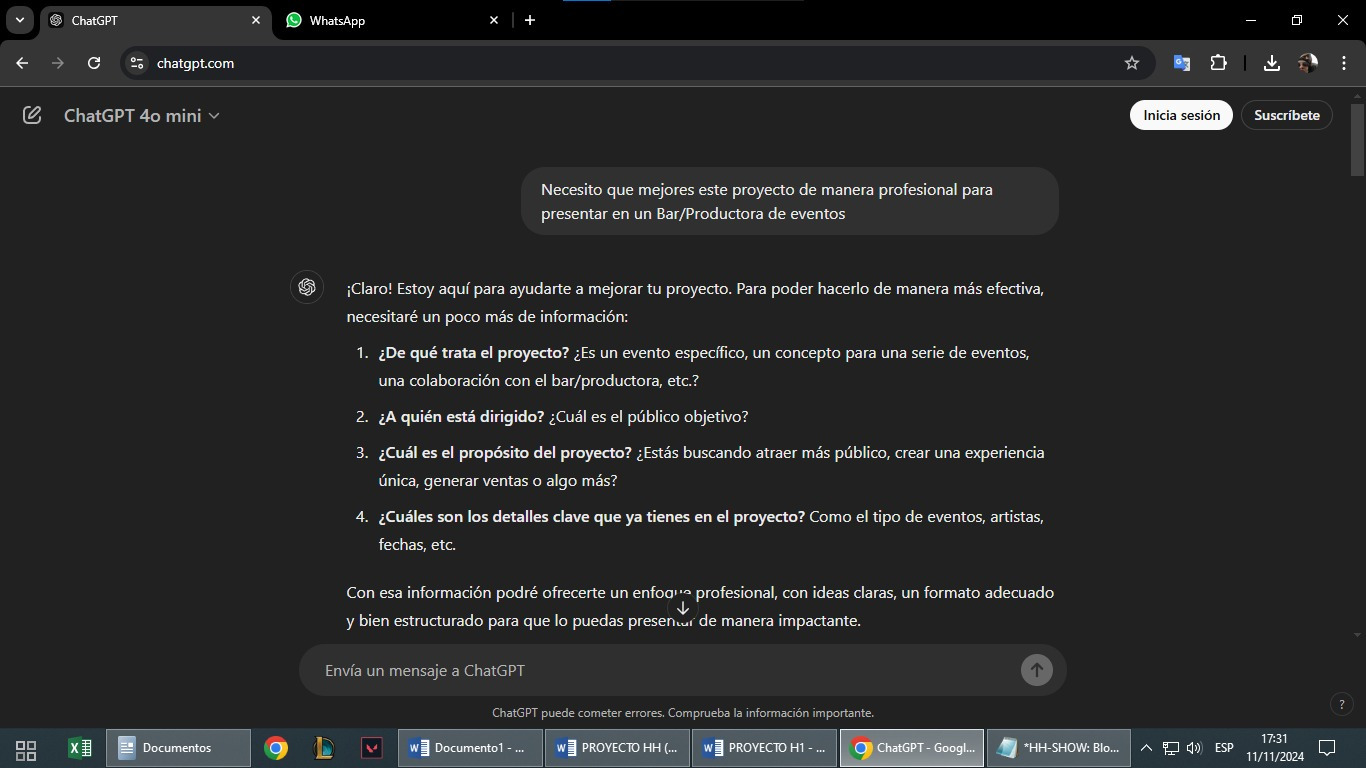Open Chrome downloads icon

1271,63
